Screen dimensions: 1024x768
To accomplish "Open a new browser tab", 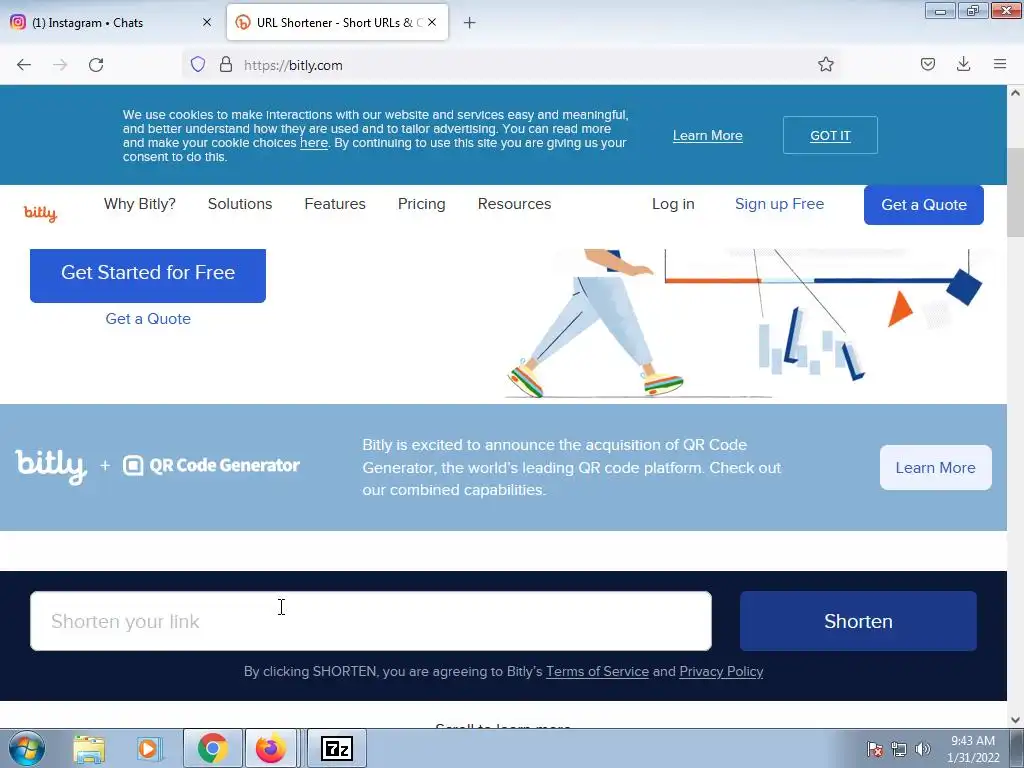I will [469, 23].
